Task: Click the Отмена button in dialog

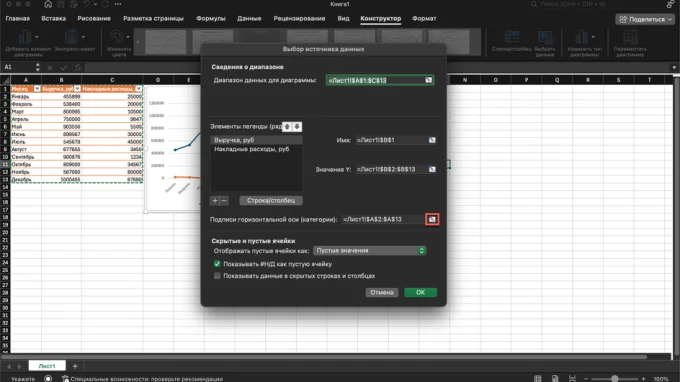Action: (x=382, y=292)
